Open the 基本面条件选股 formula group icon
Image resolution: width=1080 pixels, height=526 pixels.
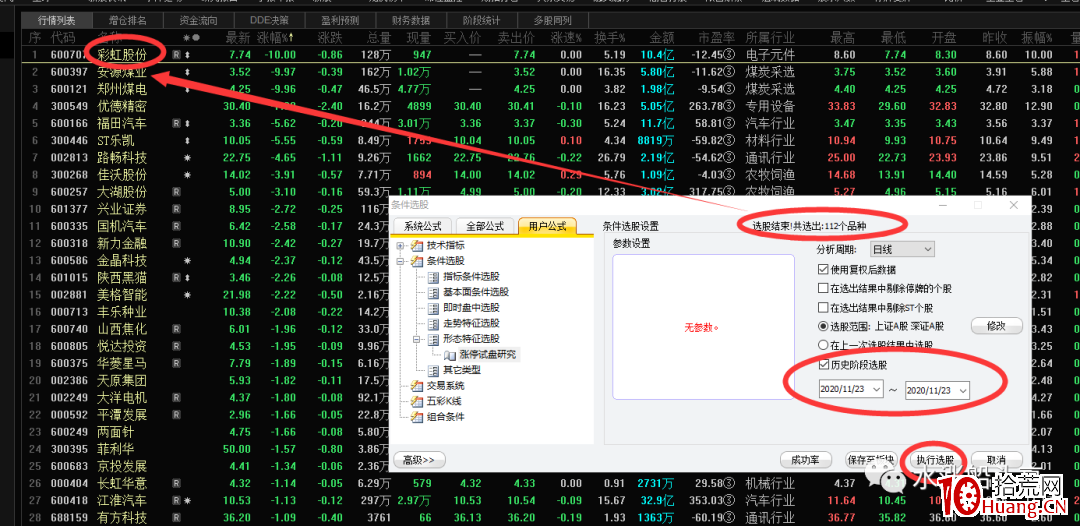pyautogui.click(x=433, y=292)
